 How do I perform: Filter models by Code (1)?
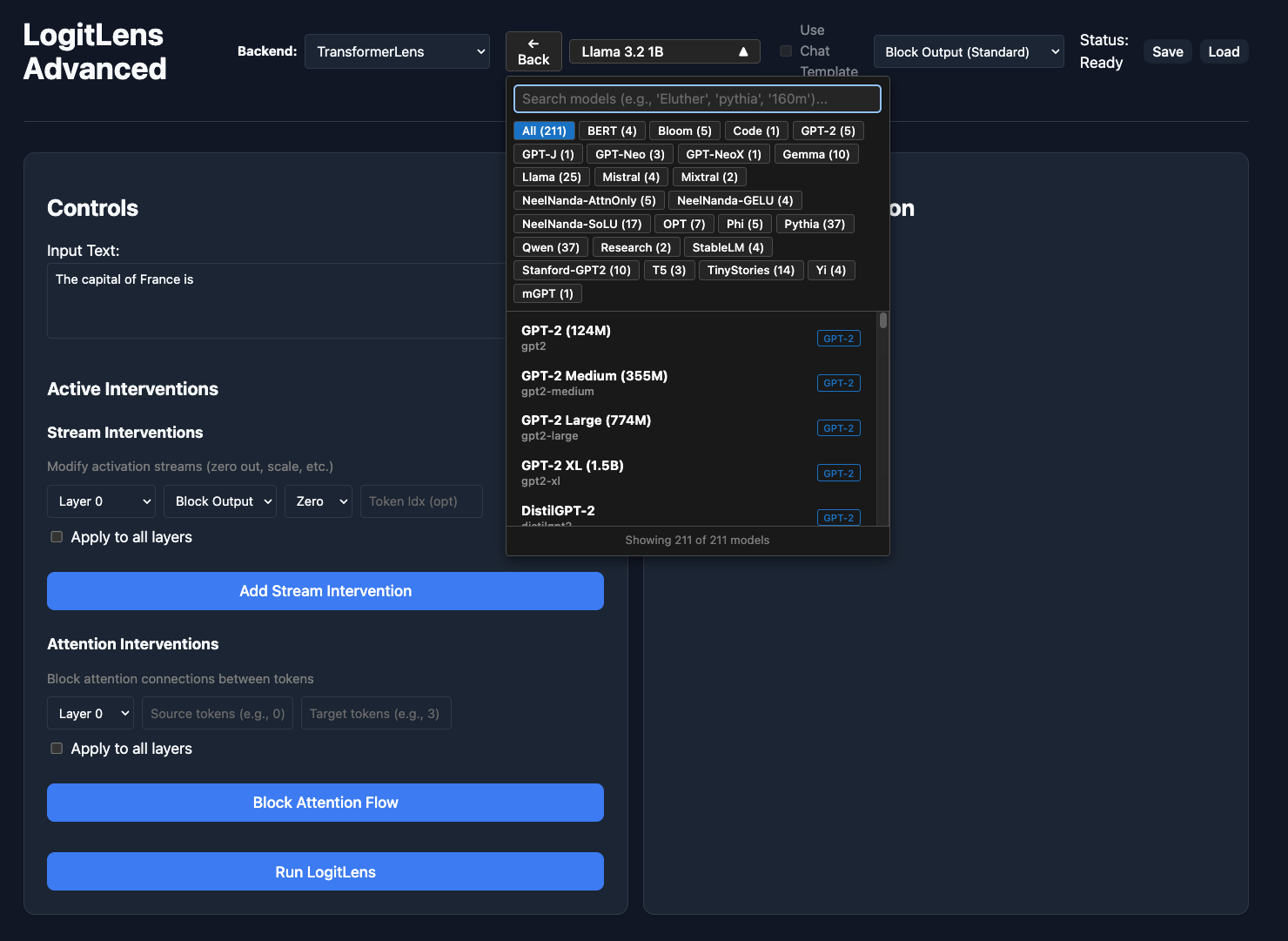[756, 131]
